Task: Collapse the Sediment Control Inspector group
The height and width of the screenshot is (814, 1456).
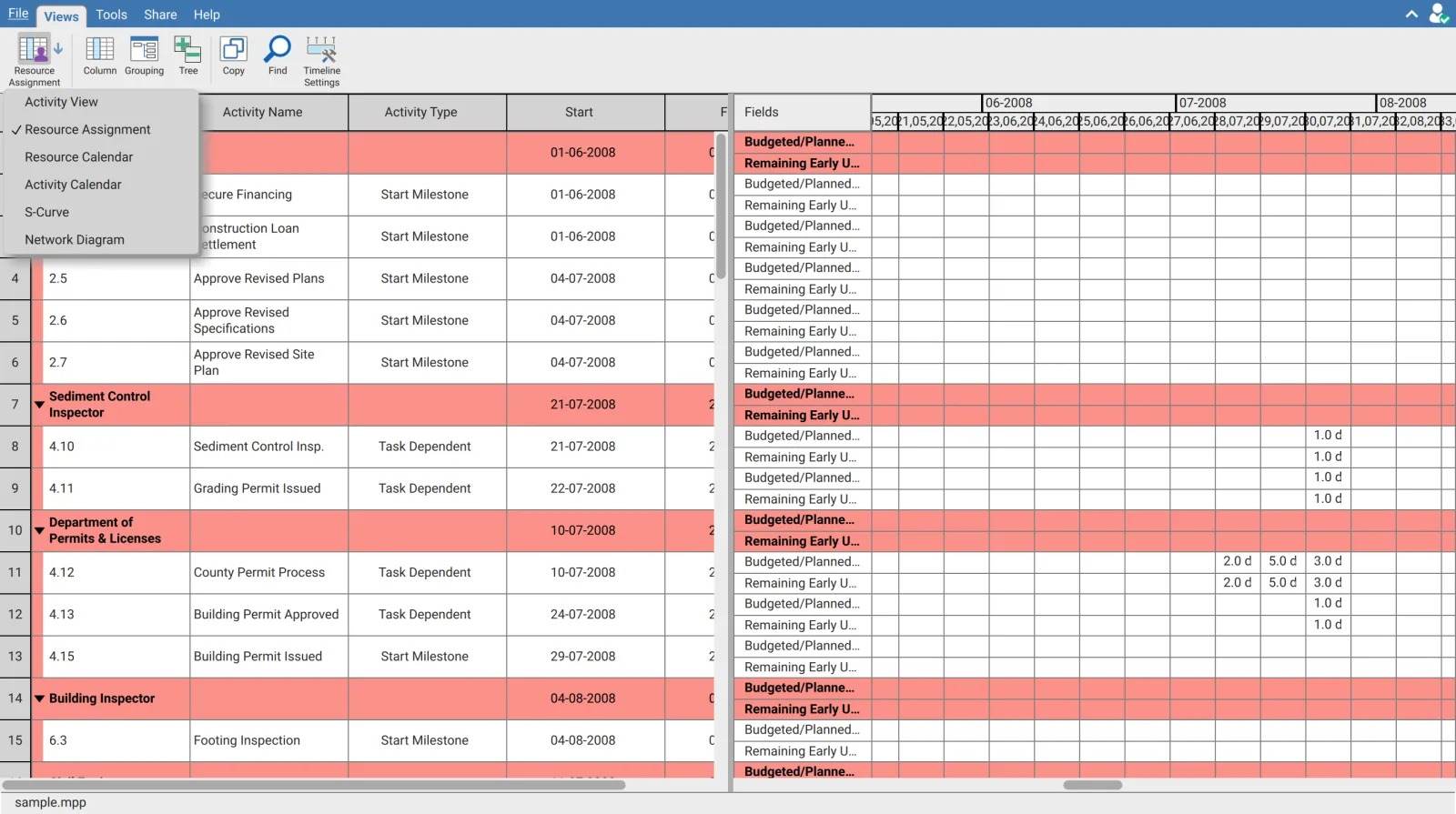Action: (x=39, y=404)
